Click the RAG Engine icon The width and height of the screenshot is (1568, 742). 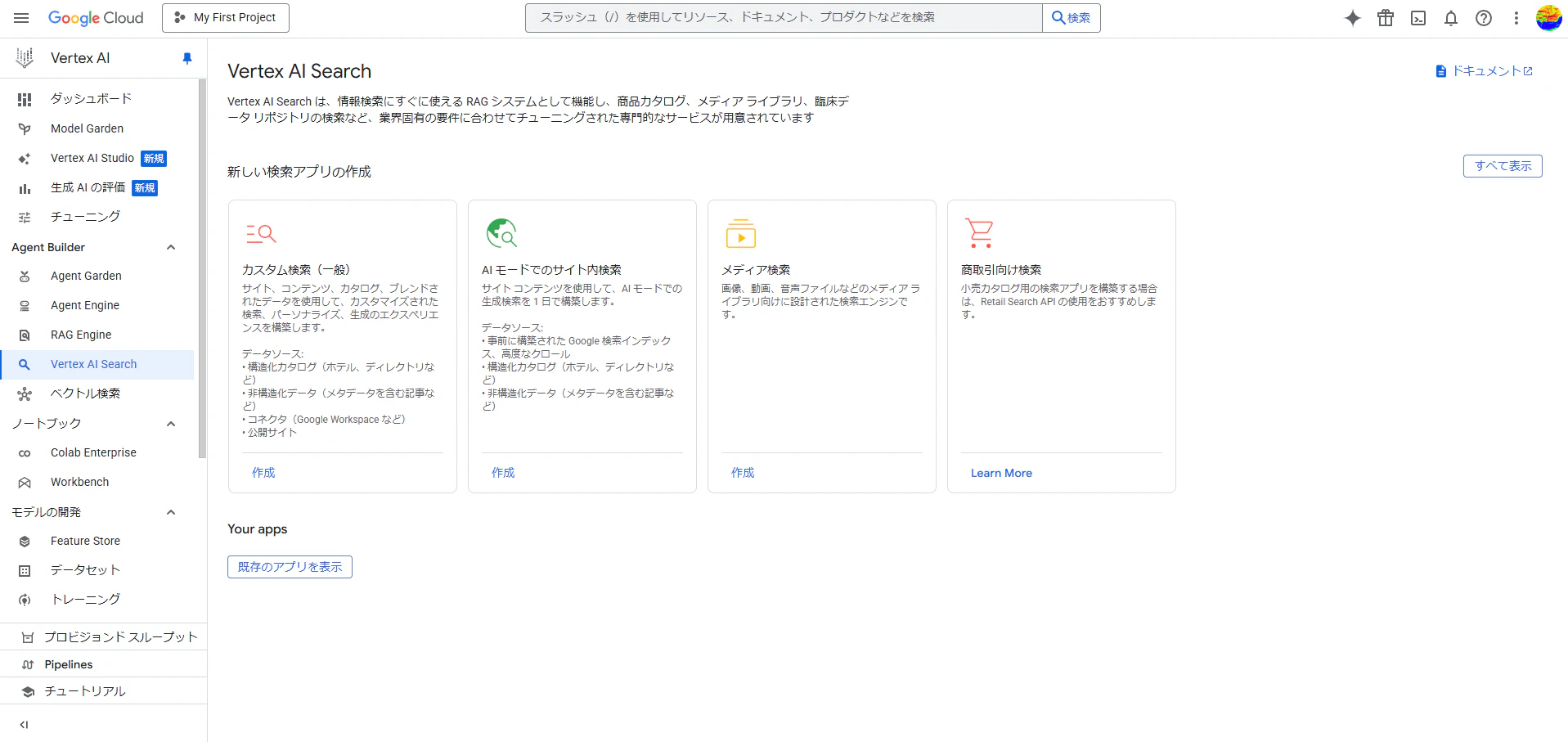click(x=25, y=335)
